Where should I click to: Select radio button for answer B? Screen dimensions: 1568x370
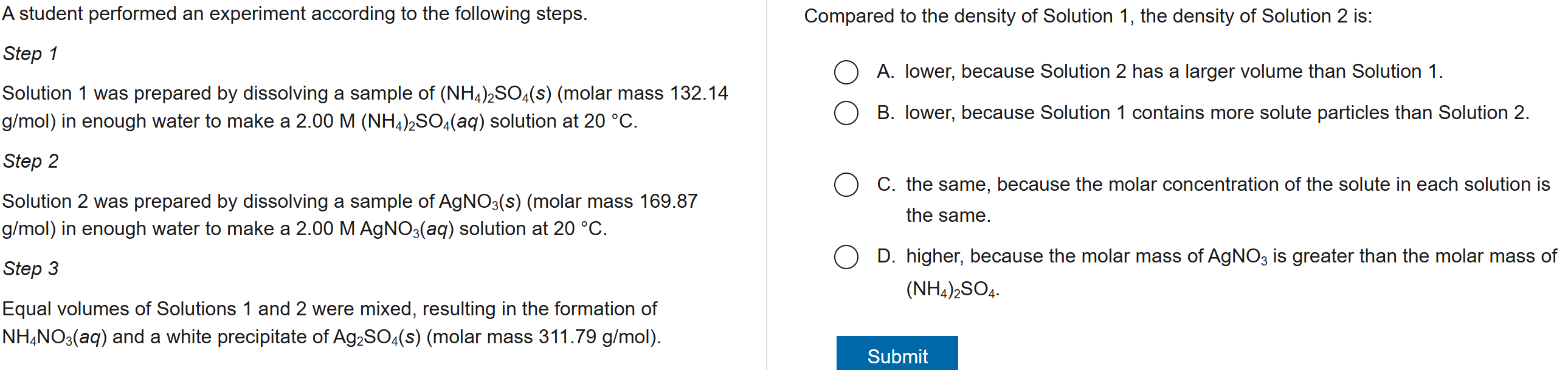tap(846, 112)
